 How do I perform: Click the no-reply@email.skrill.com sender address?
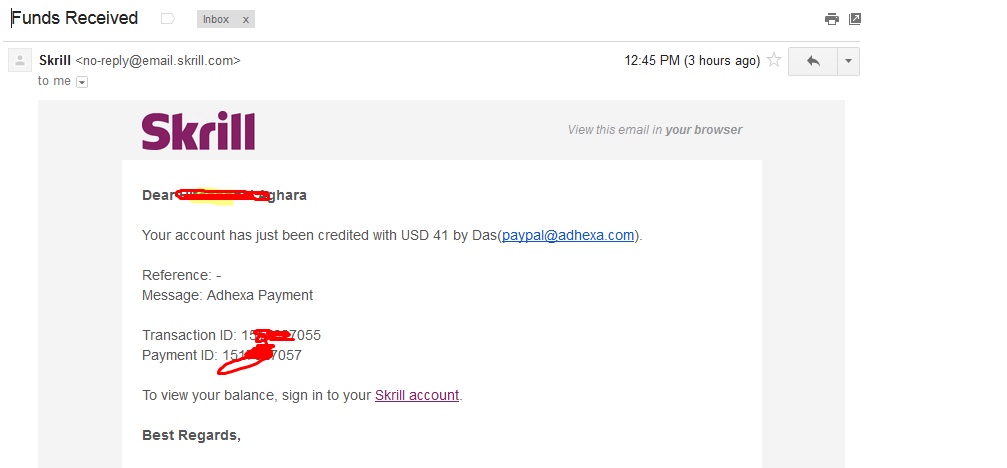pyautogui.click(x=158, y=60)
